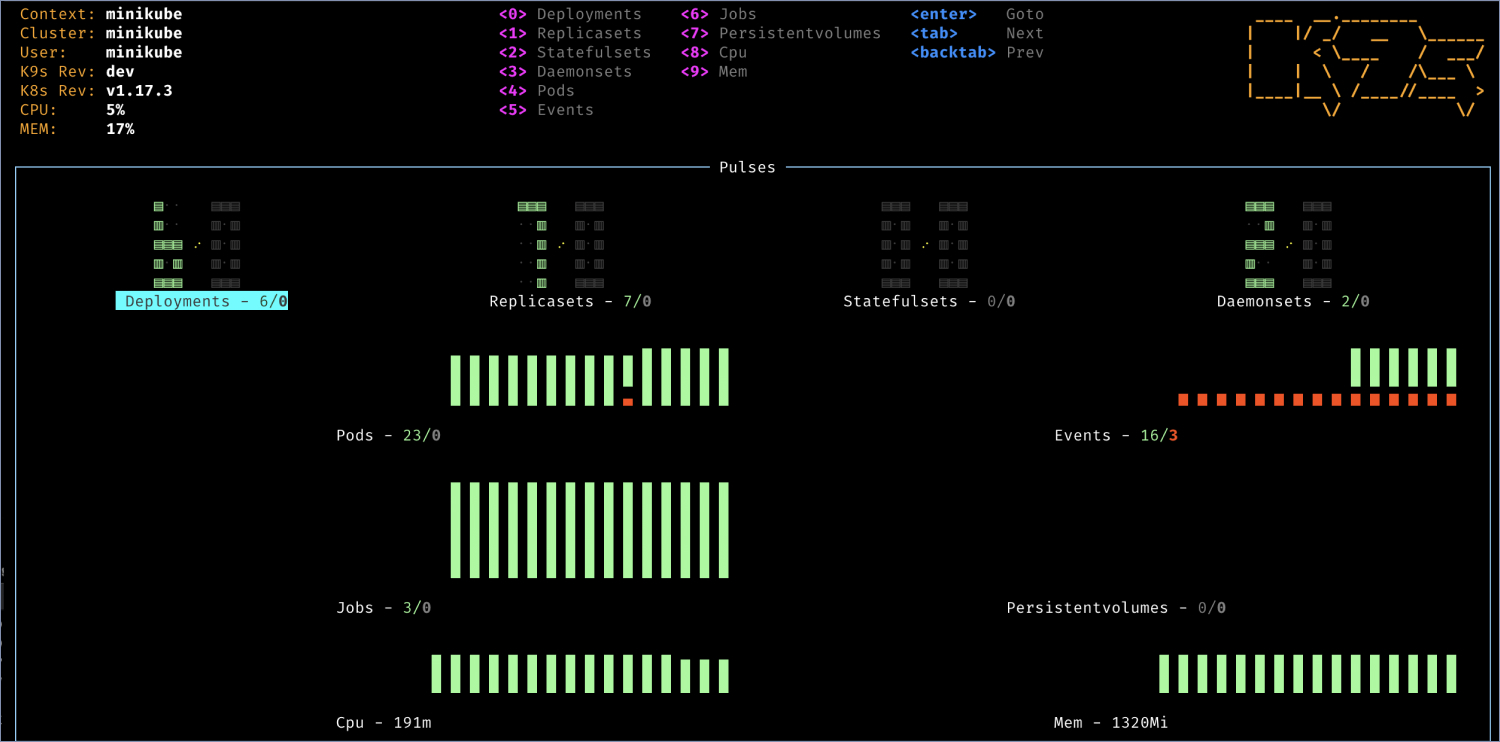The image size is (1500, 742).
Task: Select the <4> Pods shortcut
Action: point(536,90)
